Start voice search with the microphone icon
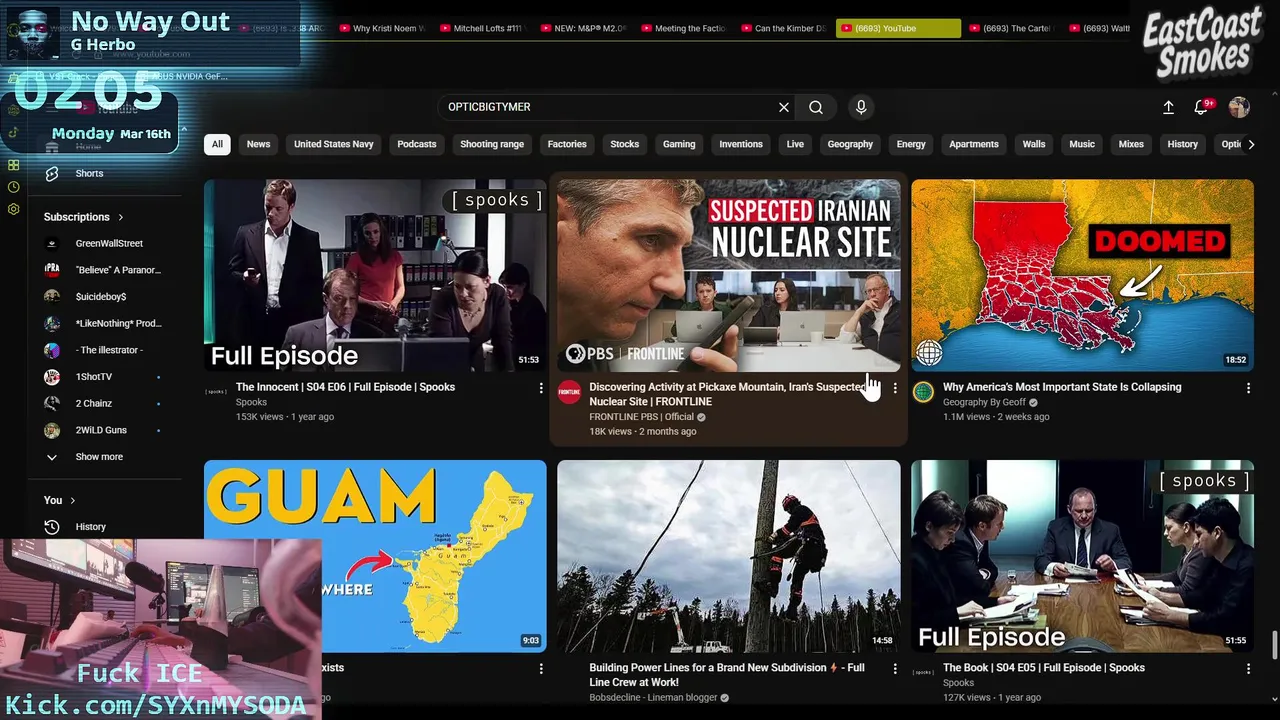The height and width of the screenshot is (720, 1280). click(861, 107)
